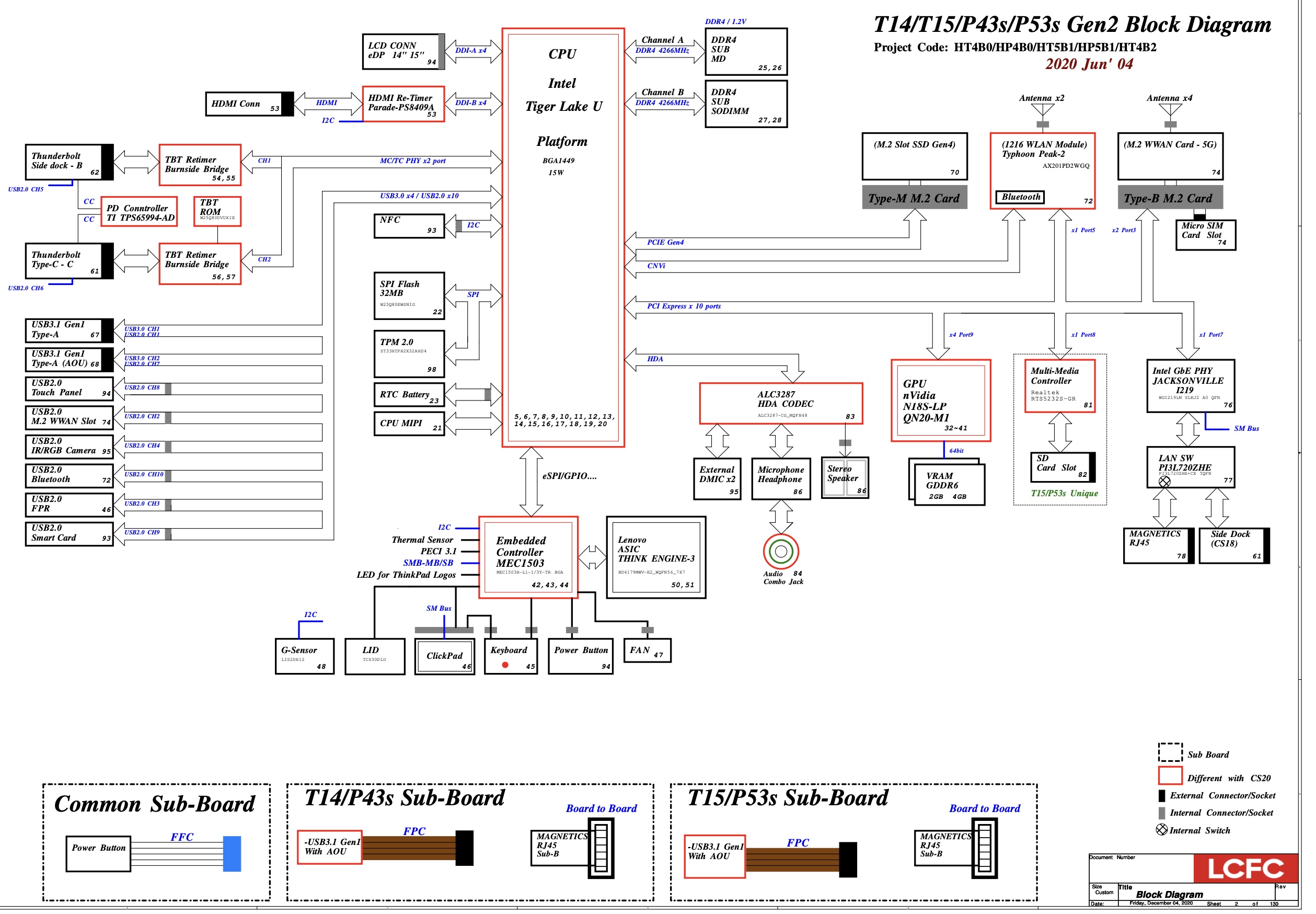
Task: Click the PD Controller TI TPS65994-AD block
Action: coord(138,211)
